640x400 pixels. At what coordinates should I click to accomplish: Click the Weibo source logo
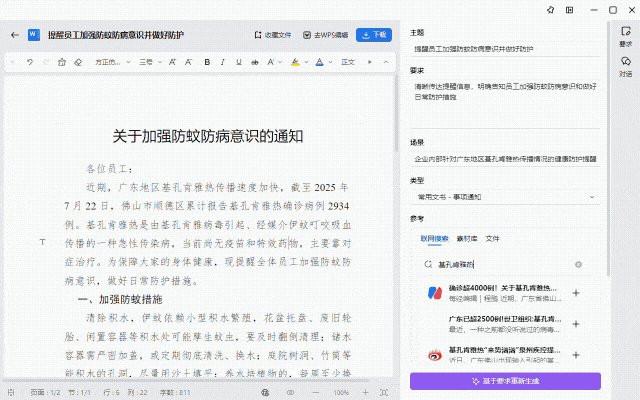tap(435, 355)
